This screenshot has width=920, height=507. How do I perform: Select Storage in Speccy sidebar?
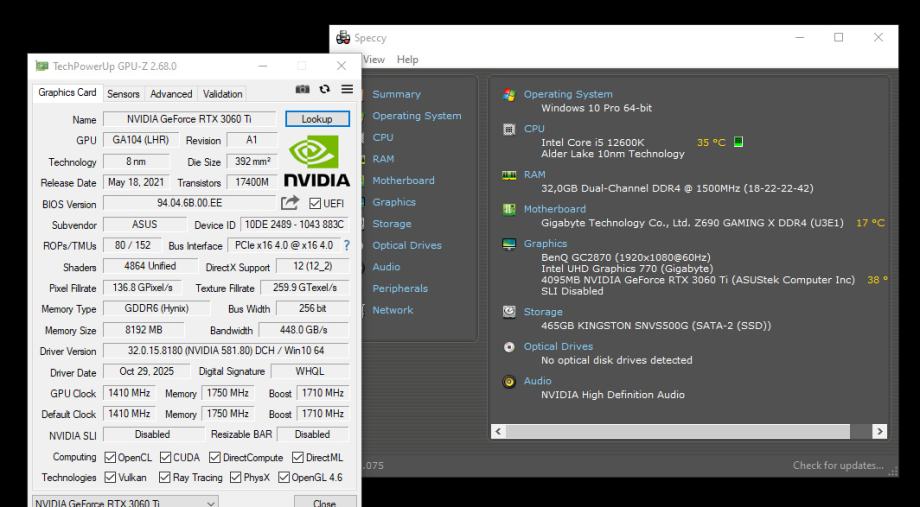pyautogui.click(x=391, y=224)
